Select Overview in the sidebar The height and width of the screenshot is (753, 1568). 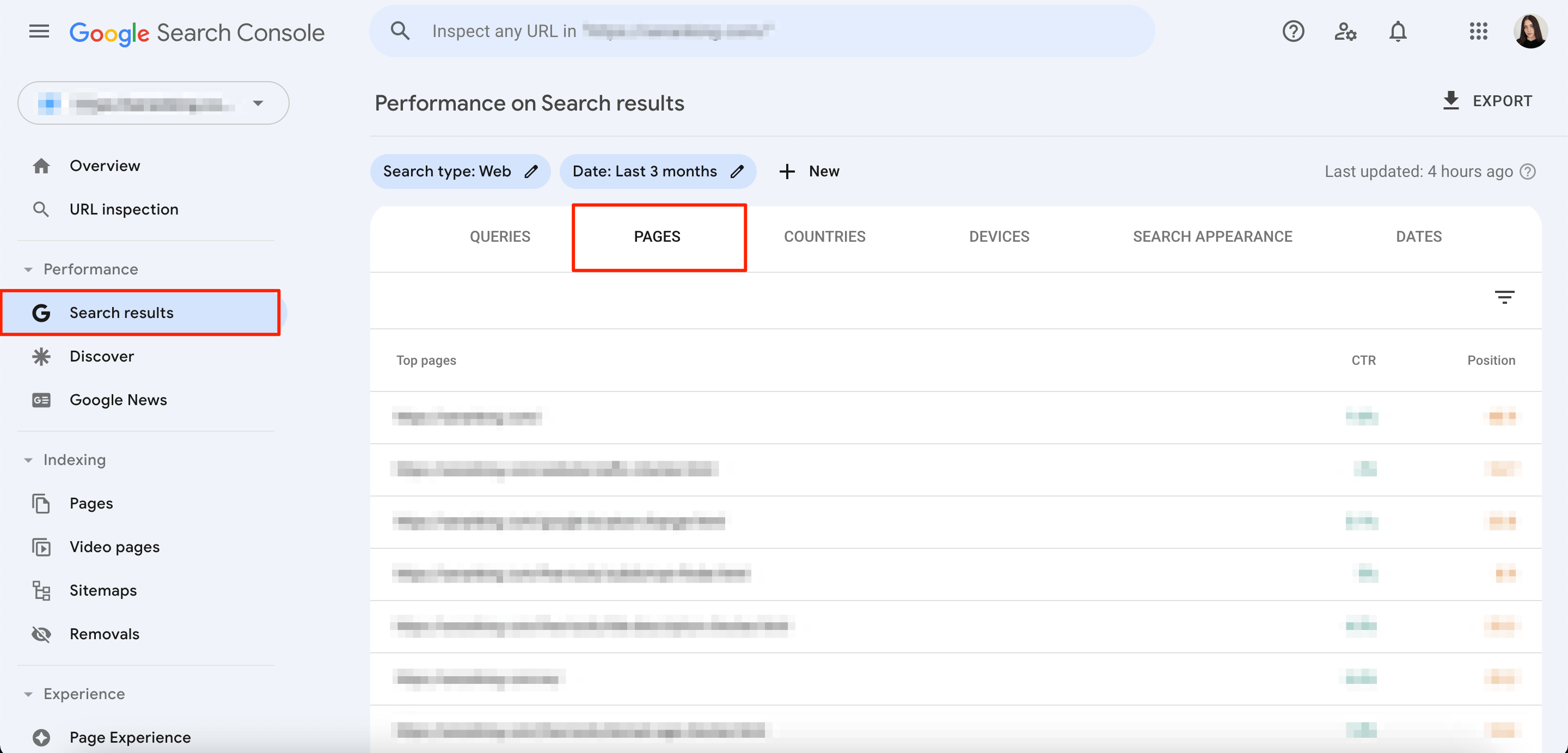104,165
